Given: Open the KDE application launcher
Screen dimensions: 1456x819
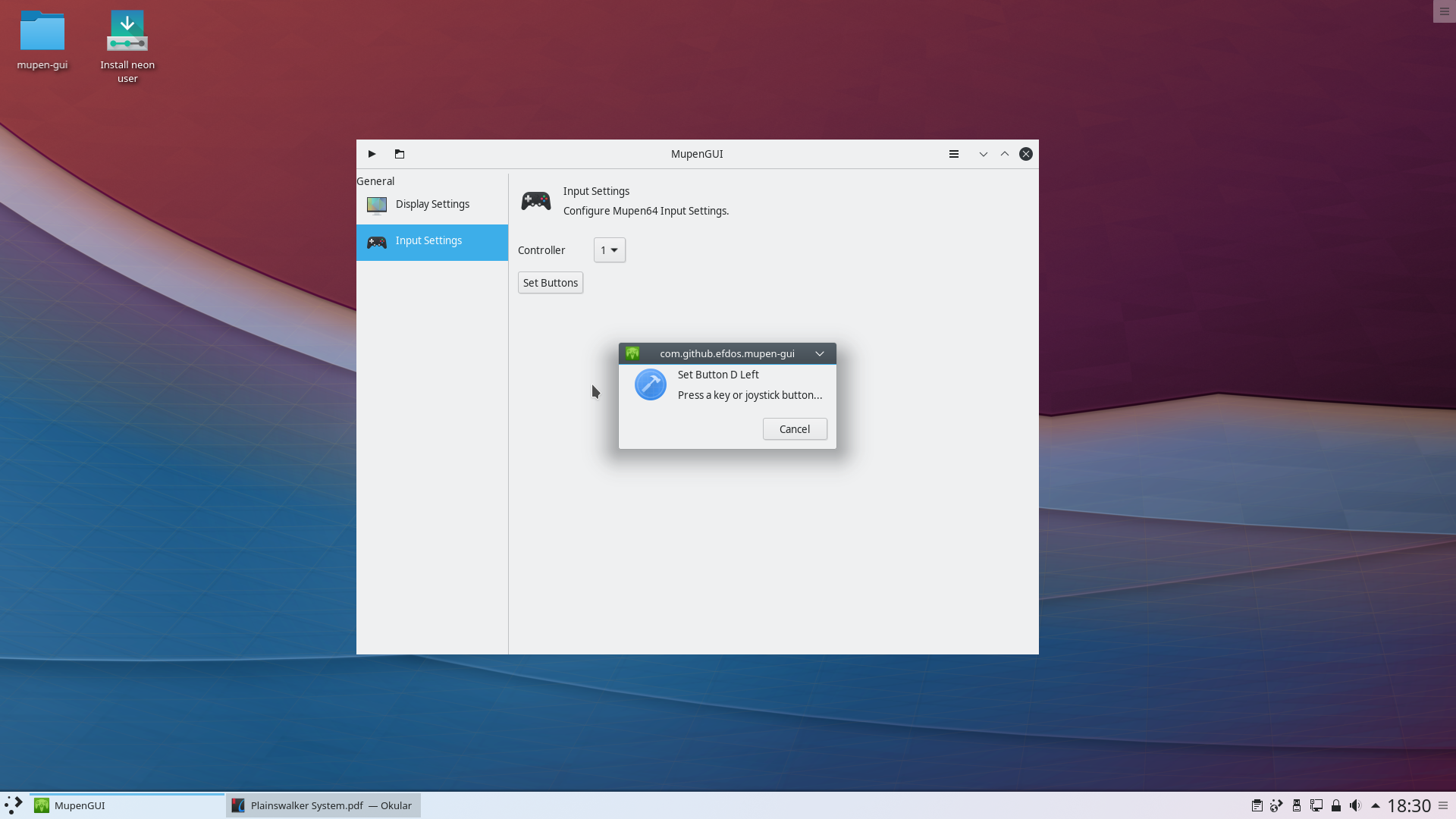Looking at the screenshot, I should coord(14,805).
